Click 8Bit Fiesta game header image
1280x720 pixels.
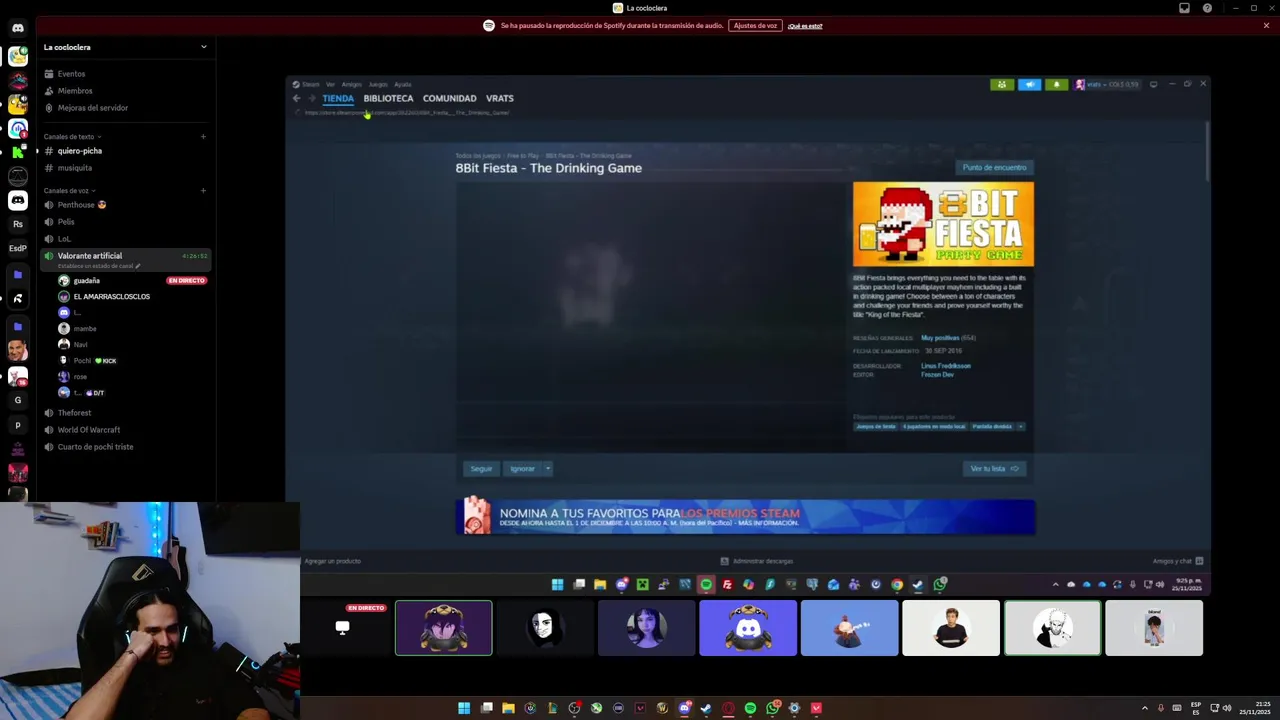pos(943,224)
